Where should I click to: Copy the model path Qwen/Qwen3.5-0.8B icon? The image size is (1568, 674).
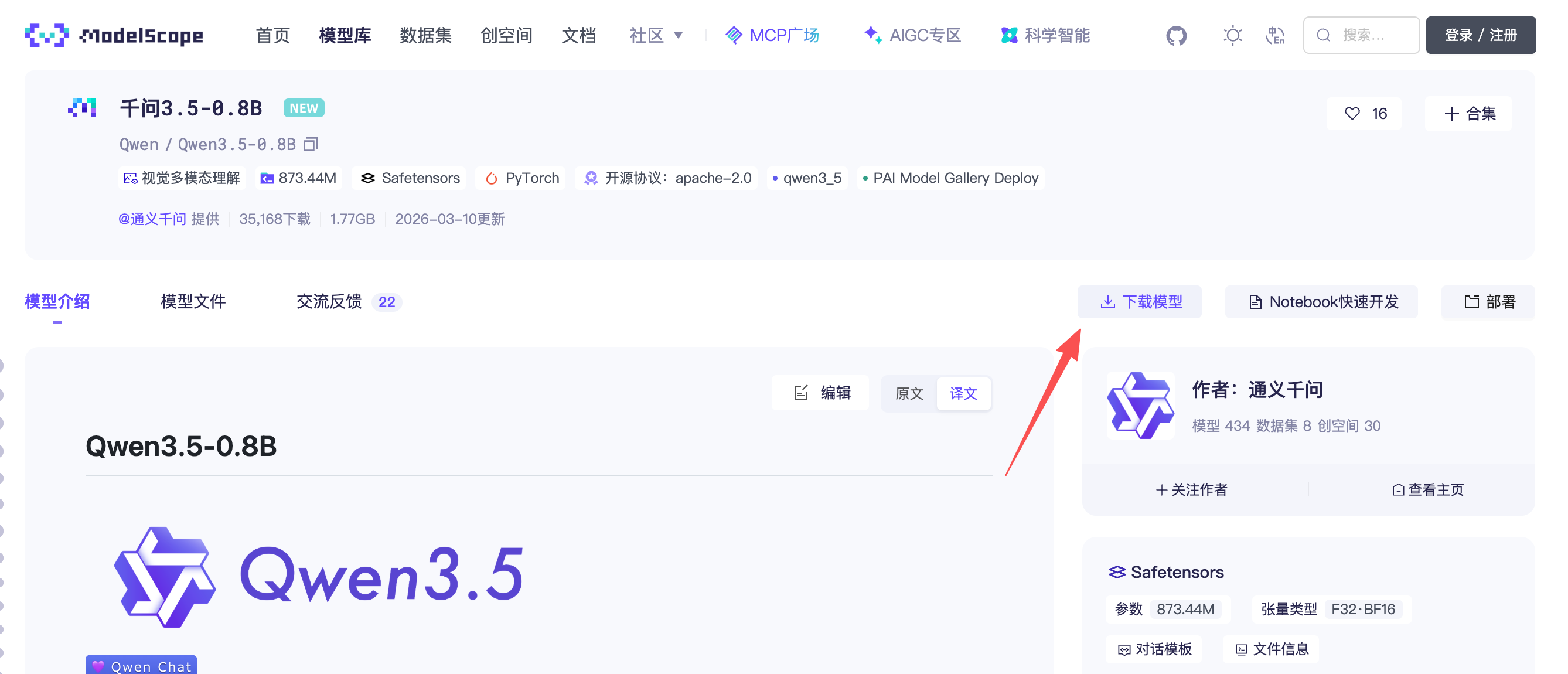(311, 144)
